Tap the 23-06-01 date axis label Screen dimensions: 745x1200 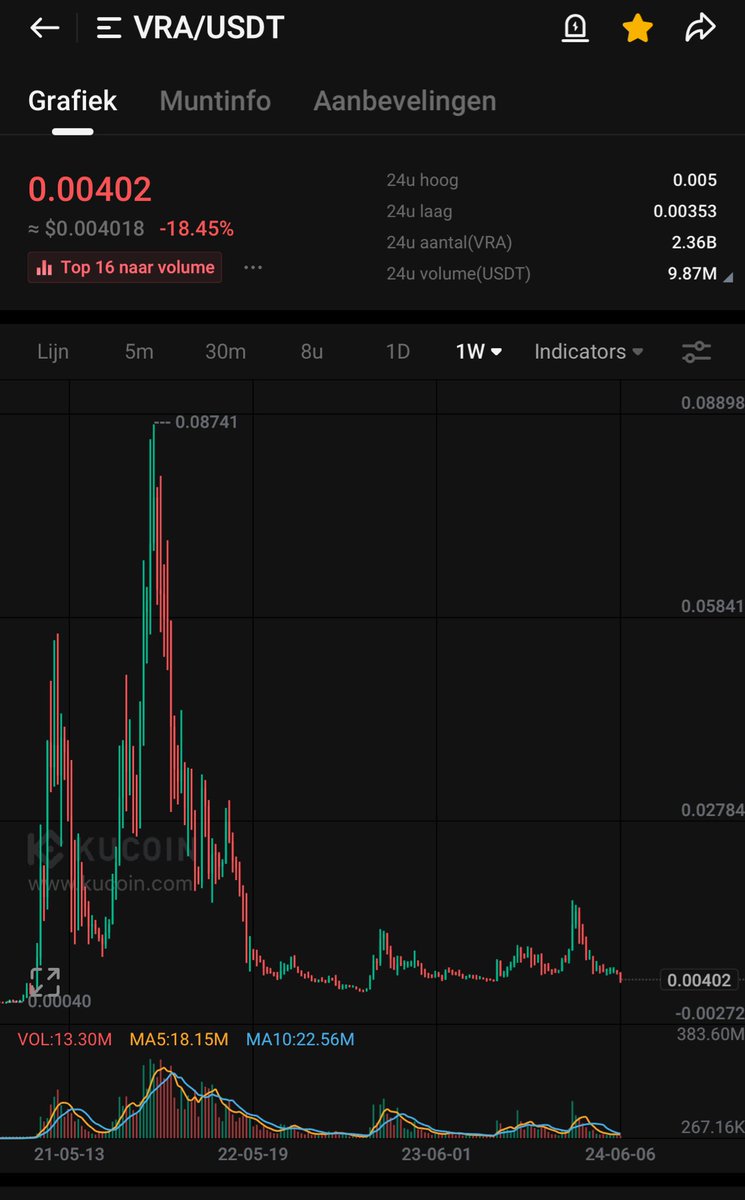[x=436, y=1154]
